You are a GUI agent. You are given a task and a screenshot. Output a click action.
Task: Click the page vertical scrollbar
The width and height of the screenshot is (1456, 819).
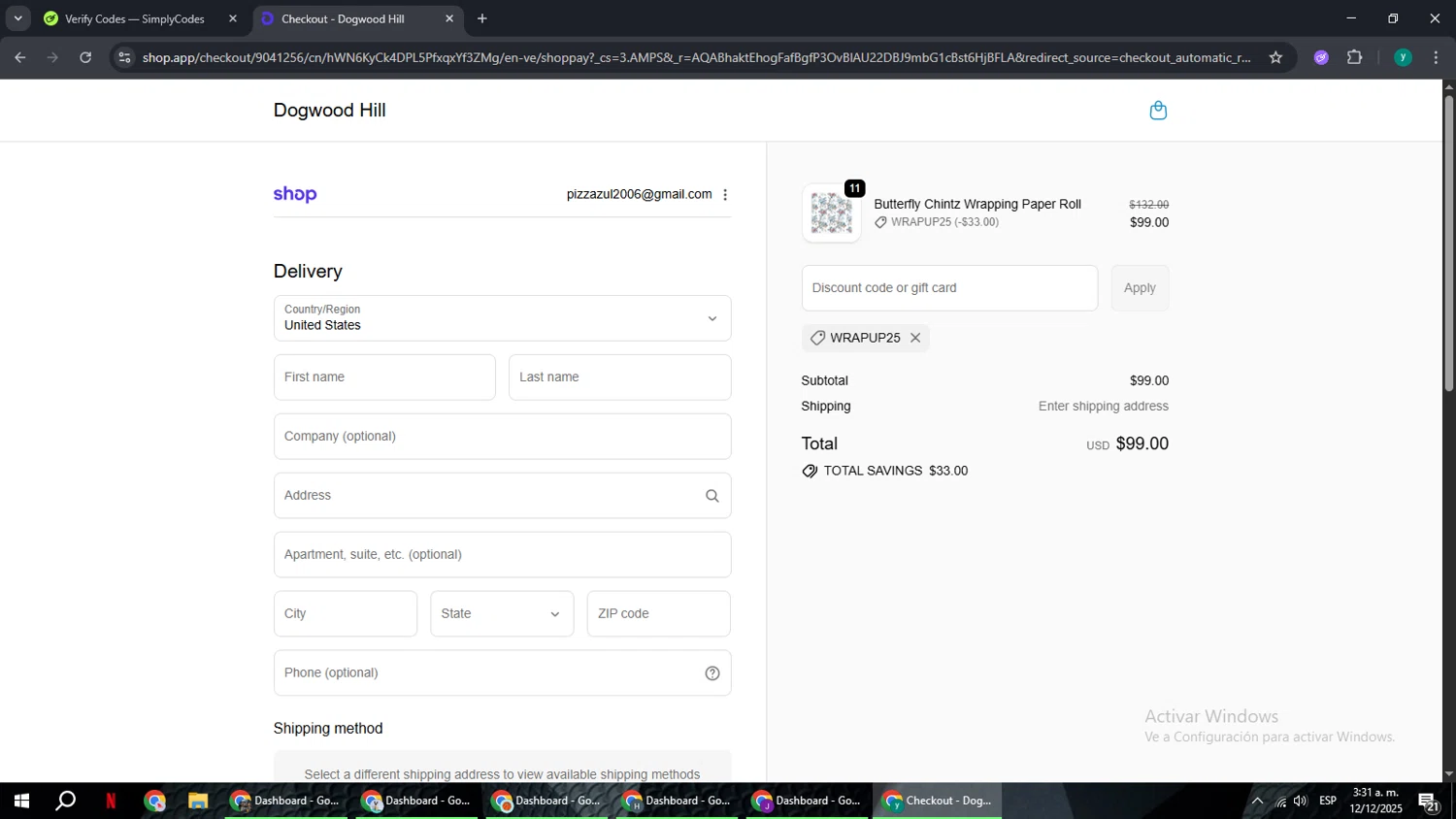1448,244
